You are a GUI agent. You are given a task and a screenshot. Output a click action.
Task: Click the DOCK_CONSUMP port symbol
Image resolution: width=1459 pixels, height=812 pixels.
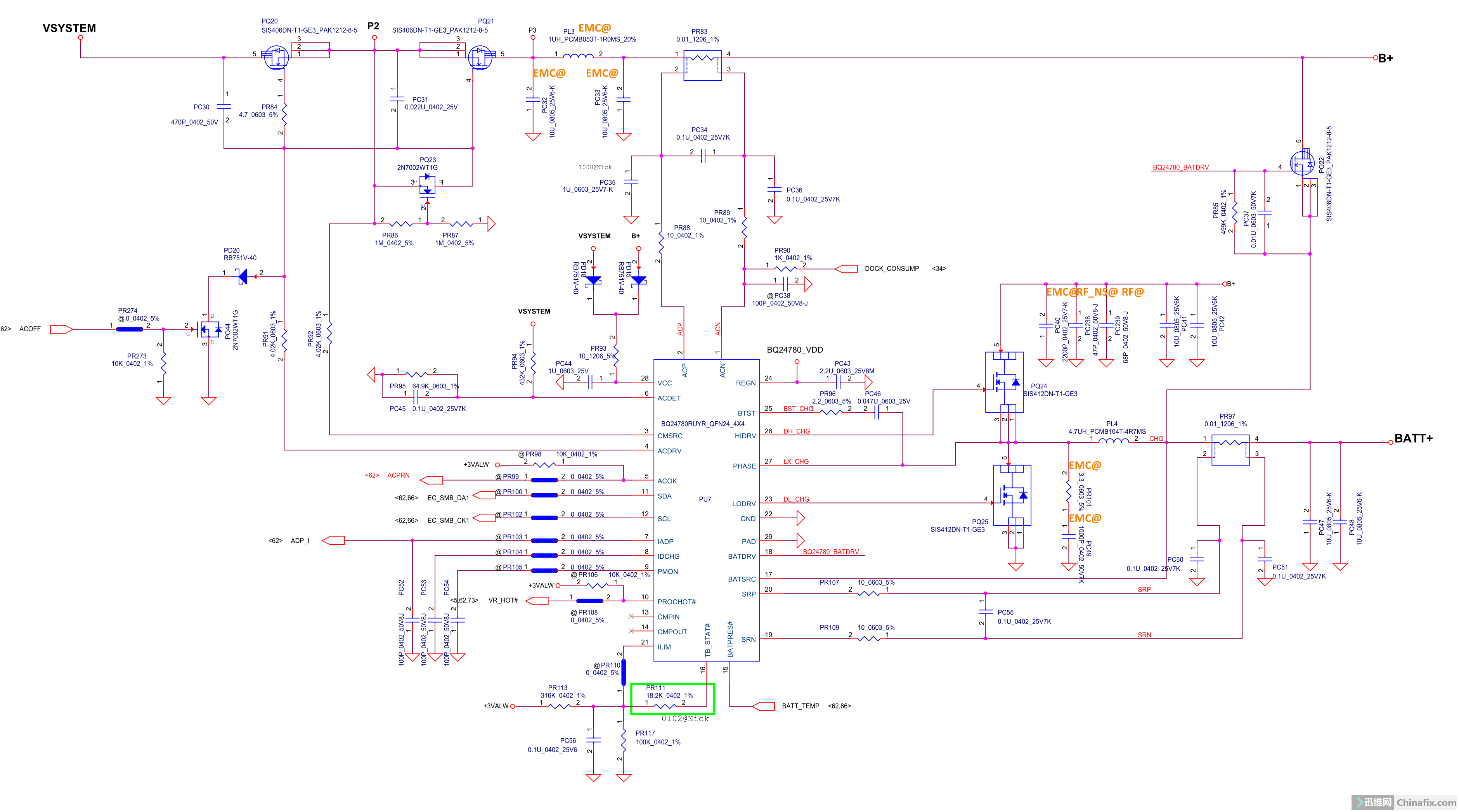(x=846, y=268)
